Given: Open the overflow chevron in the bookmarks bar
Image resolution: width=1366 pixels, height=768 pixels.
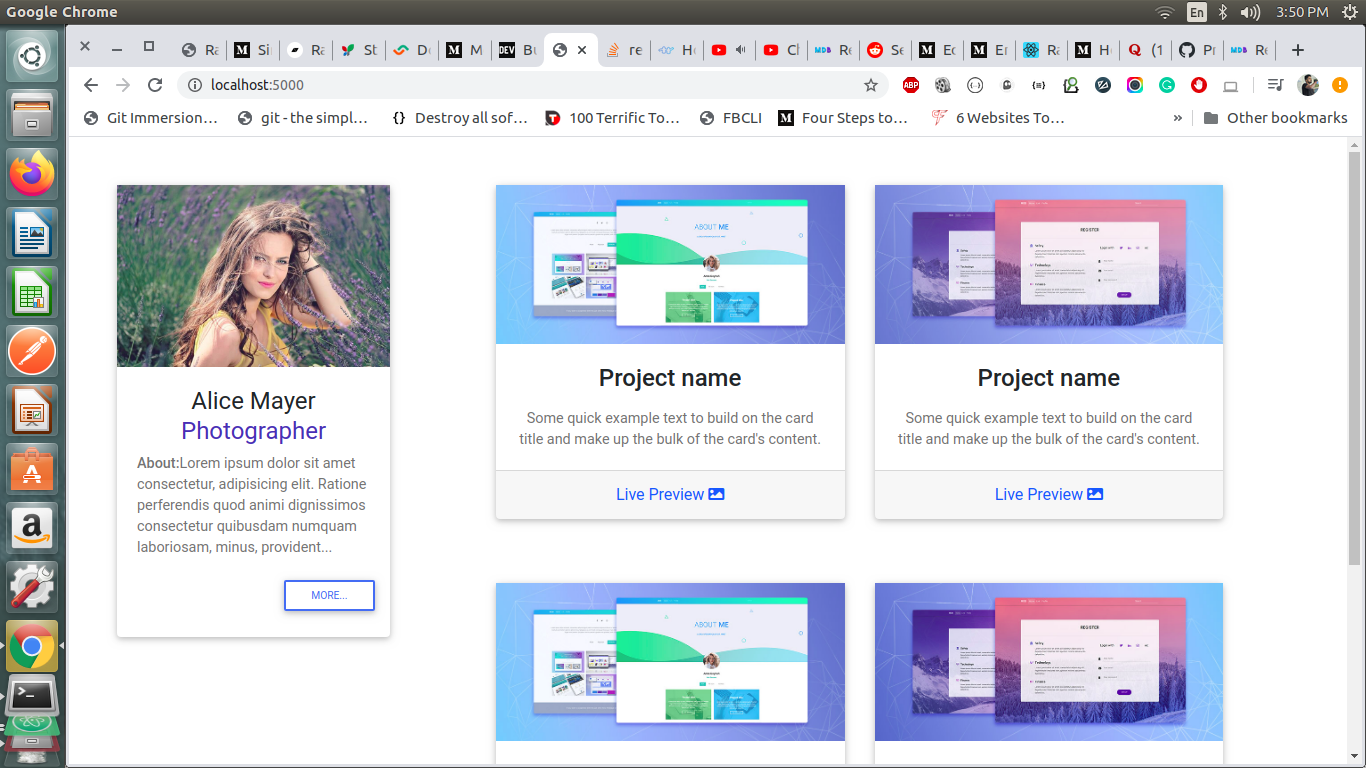Looking at the screenshot, I should pyautogui.click(x=1178, y=117).
